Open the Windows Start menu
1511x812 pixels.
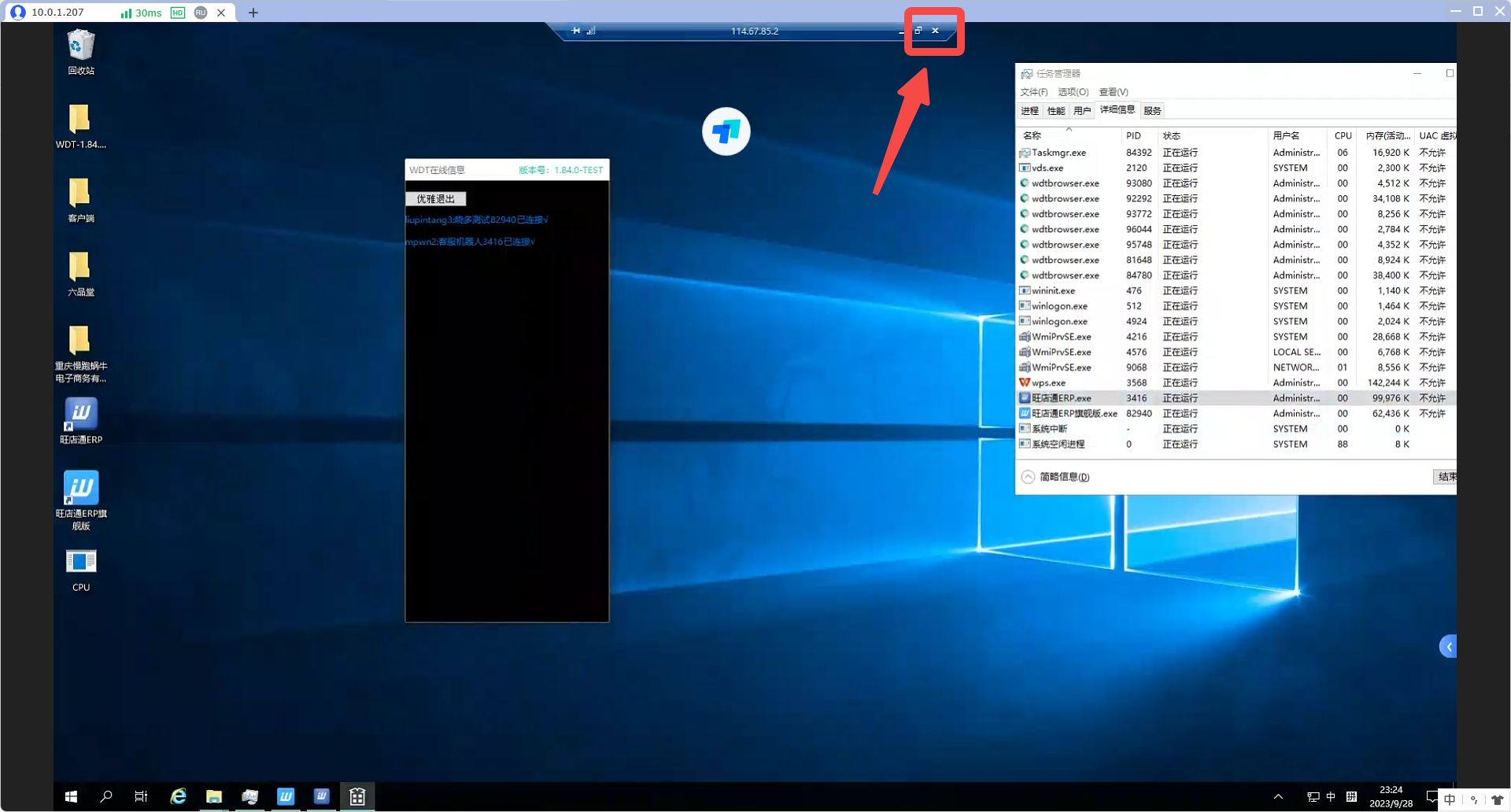[x=71, y=796]
